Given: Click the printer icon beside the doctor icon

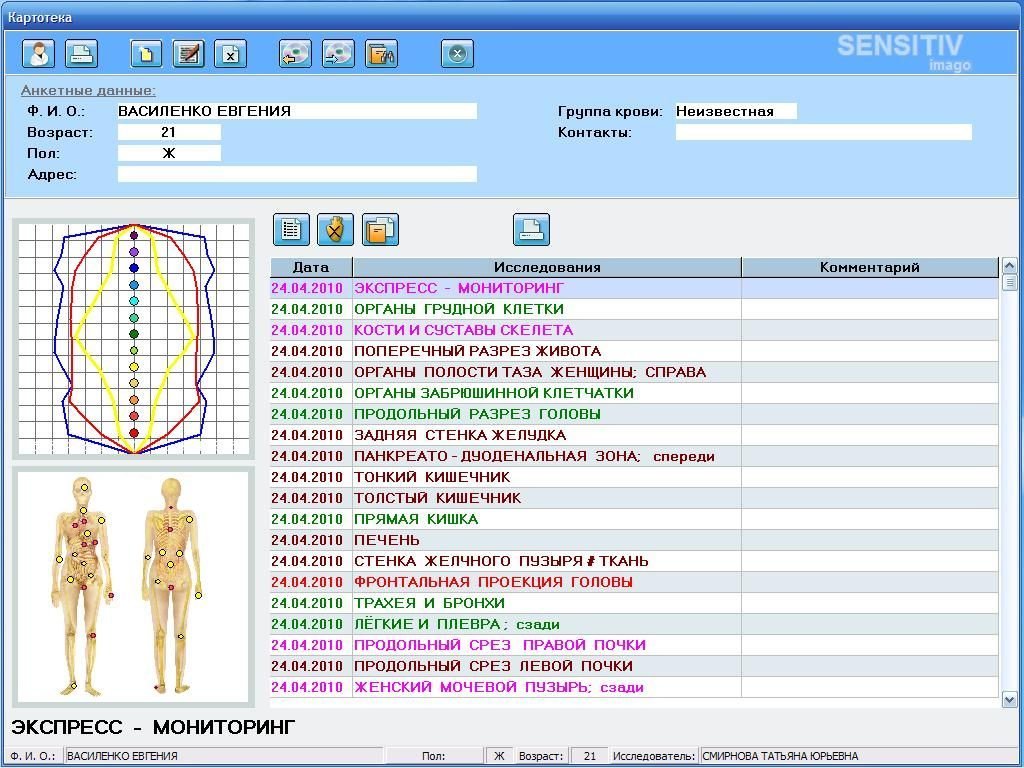Looking at the screenshot, I should click(x=81, y=53).
